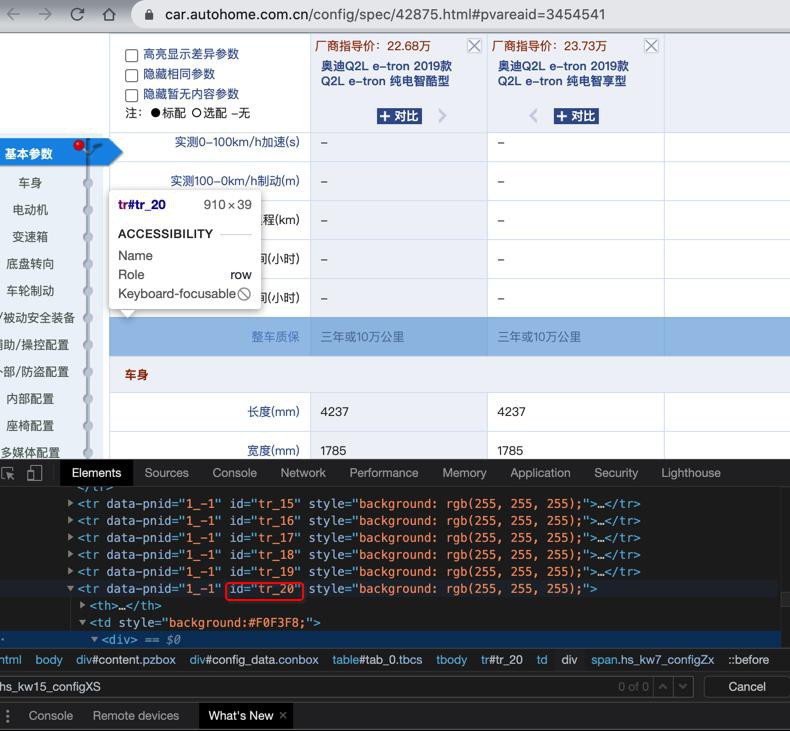Viewport: 790px width, 731px height.
Task: Jump to 车身 in side navigation
Action: pos(30,182)
